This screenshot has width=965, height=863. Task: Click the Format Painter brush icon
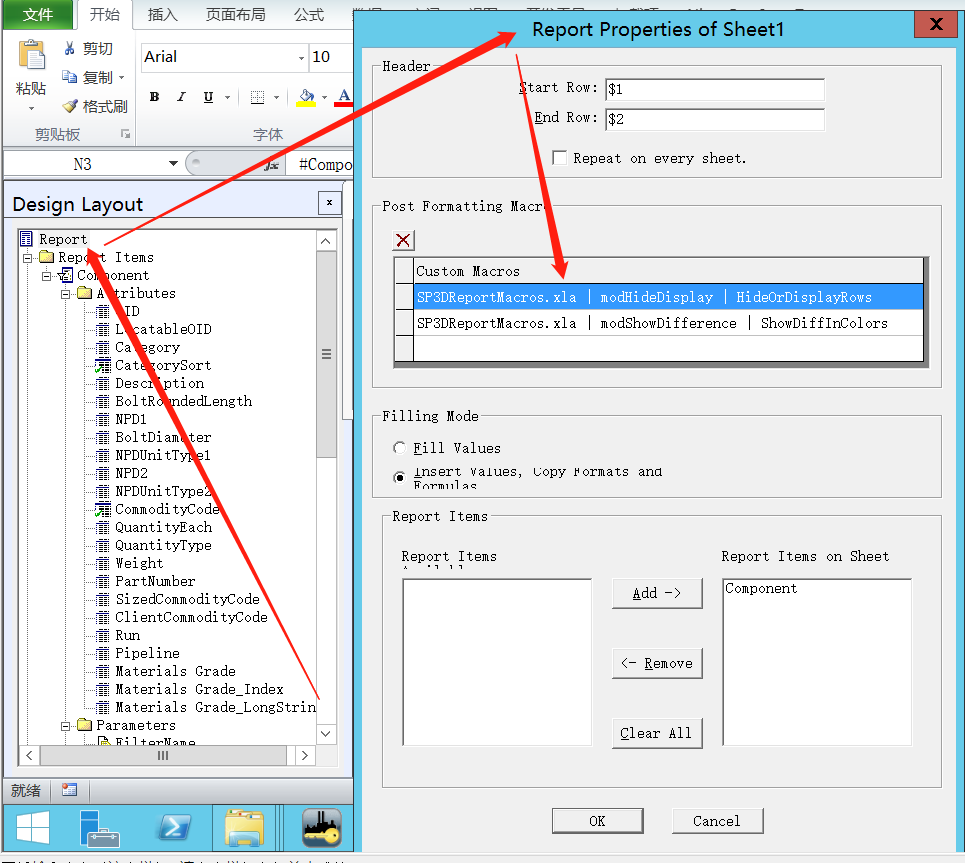(70, 106)
